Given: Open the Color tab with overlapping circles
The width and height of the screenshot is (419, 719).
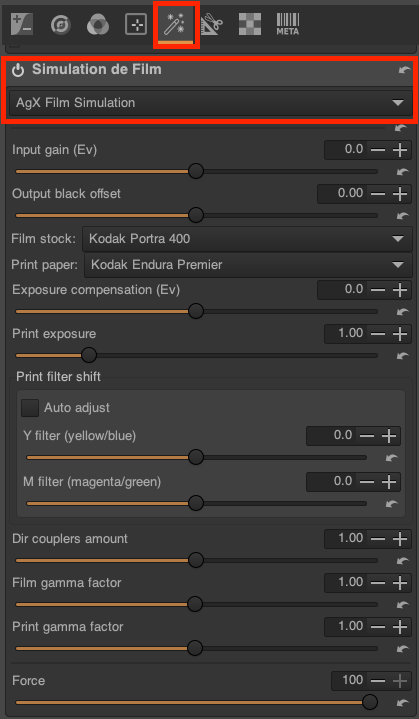Looking at the screenshot, I should pyautogui.click(x=98, y=24).
